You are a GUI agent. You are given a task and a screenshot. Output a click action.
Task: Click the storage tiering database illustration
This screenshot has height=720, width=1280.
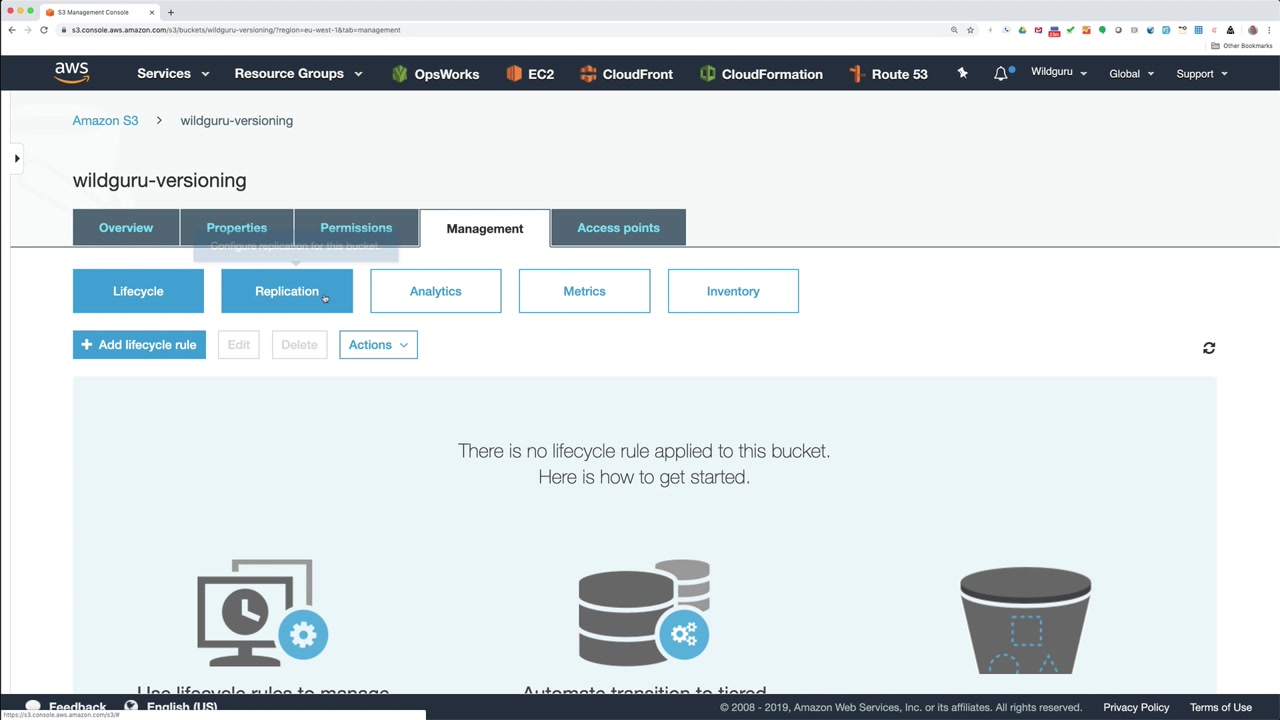[644, 613]
